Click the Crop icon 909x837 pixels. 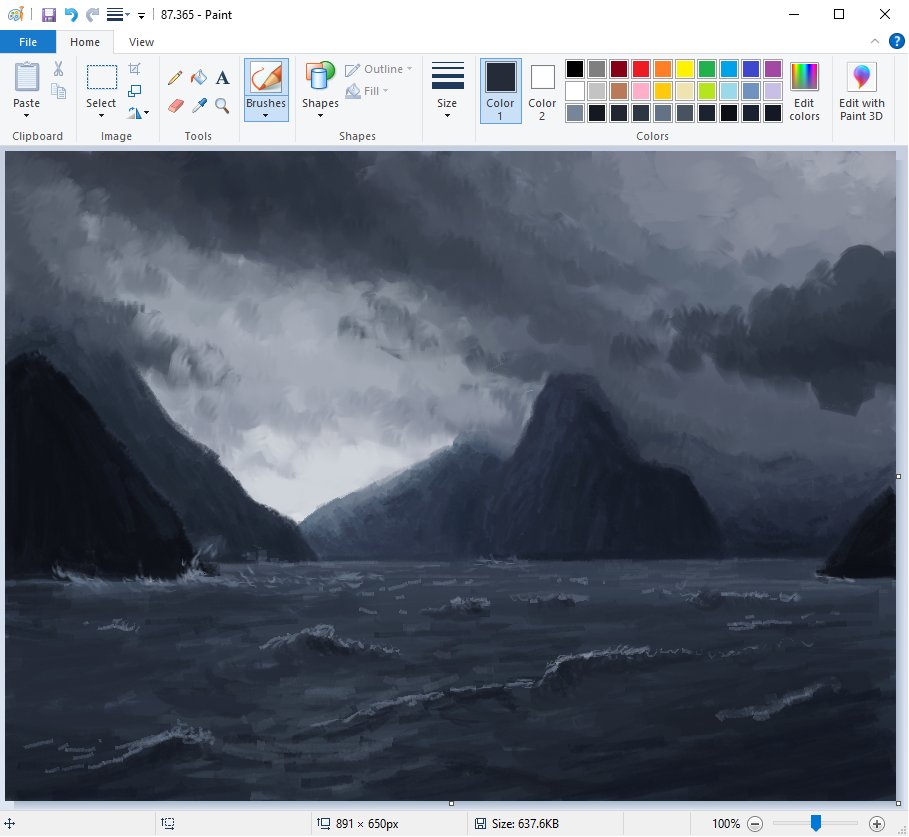point(134,69)
